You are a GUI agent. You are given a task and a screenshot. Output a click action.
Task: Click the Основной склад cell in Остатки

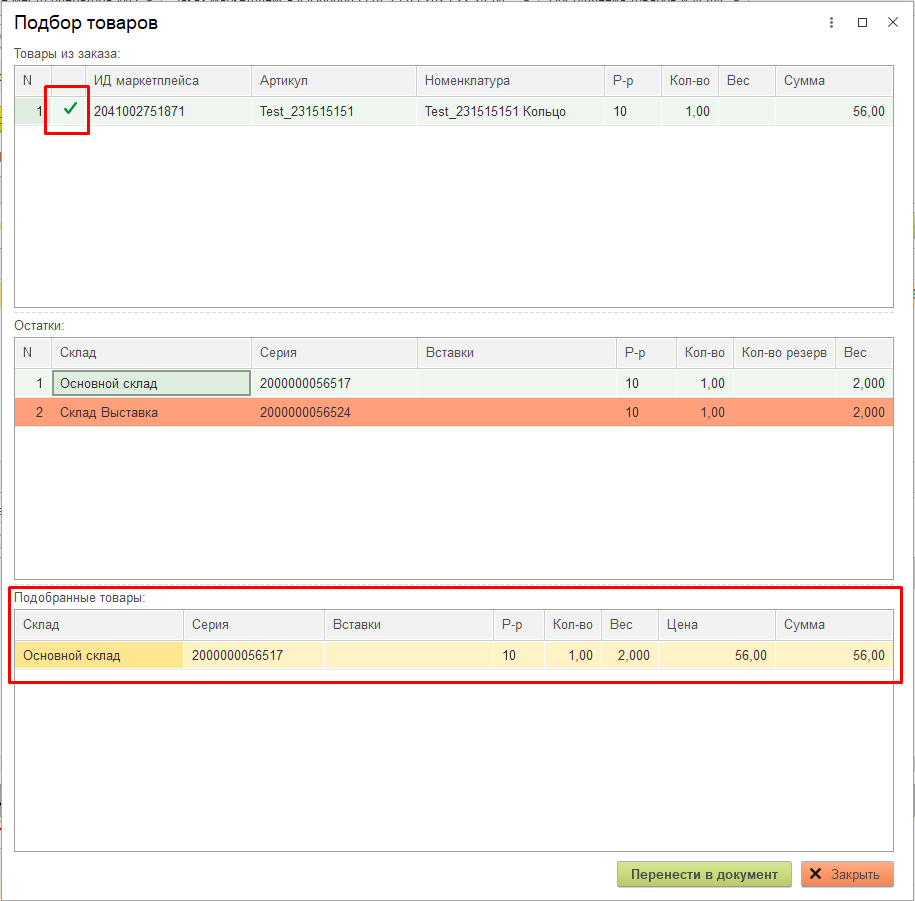[152, 383]
